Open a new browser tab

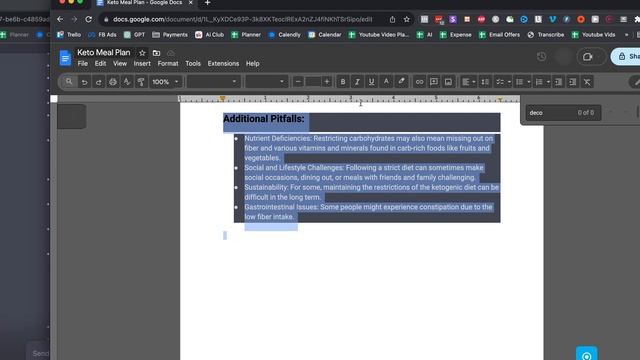click(207, 3)
